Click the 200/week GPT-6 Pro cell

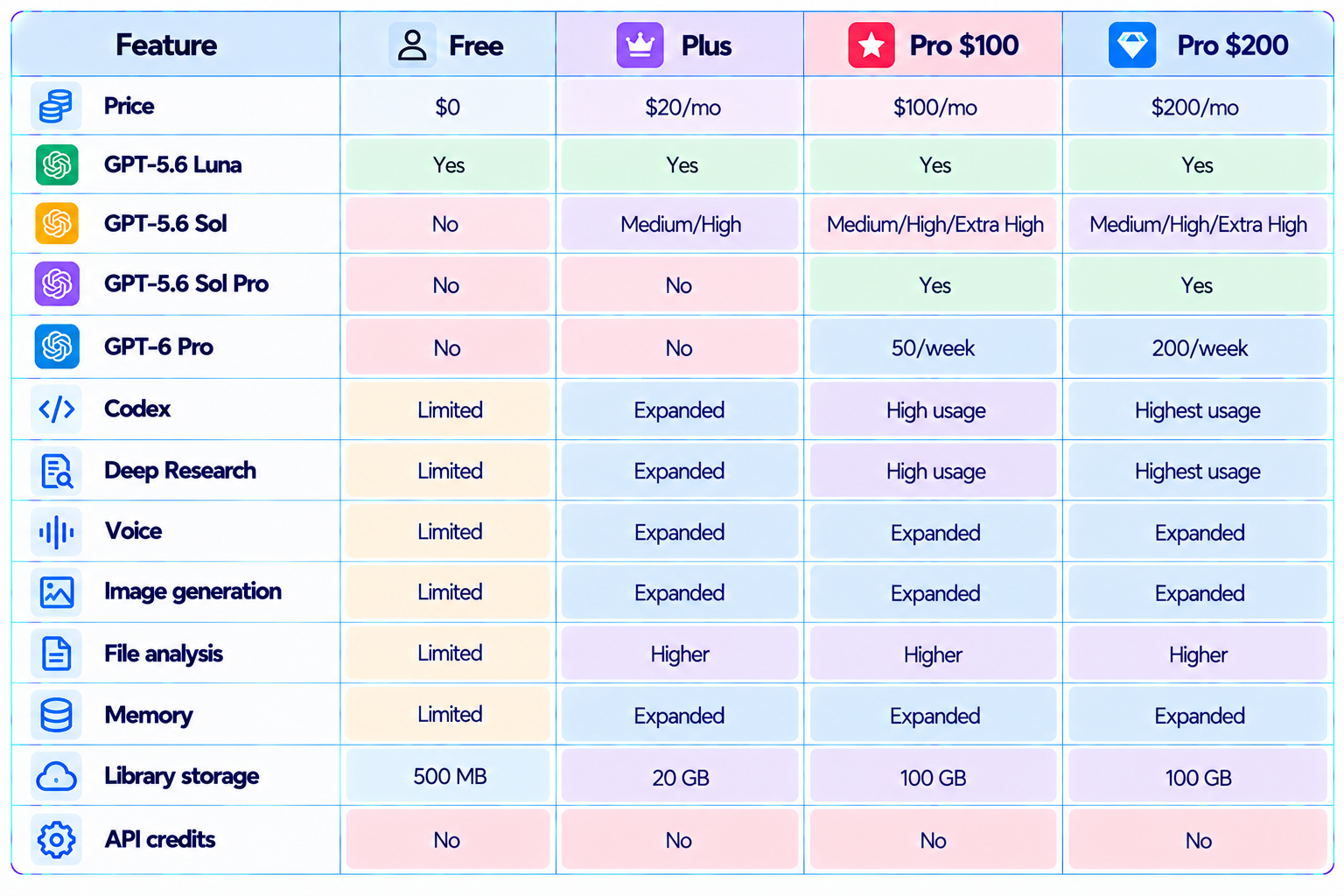1197,347
